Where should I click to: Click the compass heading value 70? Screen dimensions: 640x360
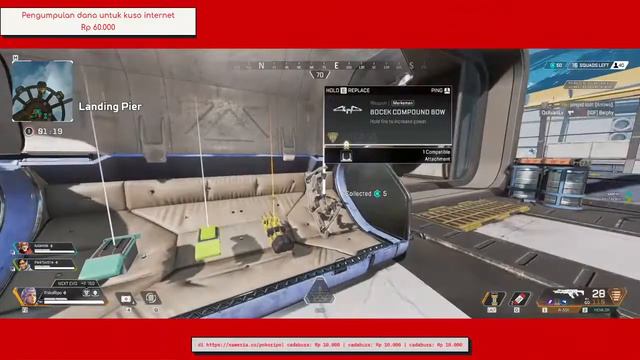(320, 75)
